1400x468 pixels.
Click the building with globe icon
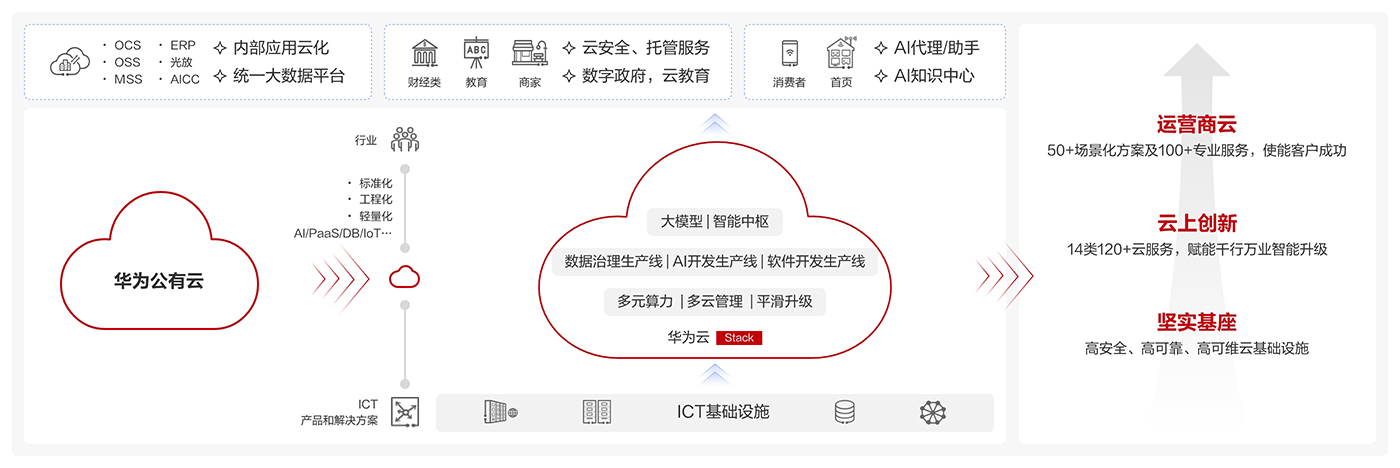[500, 412]
